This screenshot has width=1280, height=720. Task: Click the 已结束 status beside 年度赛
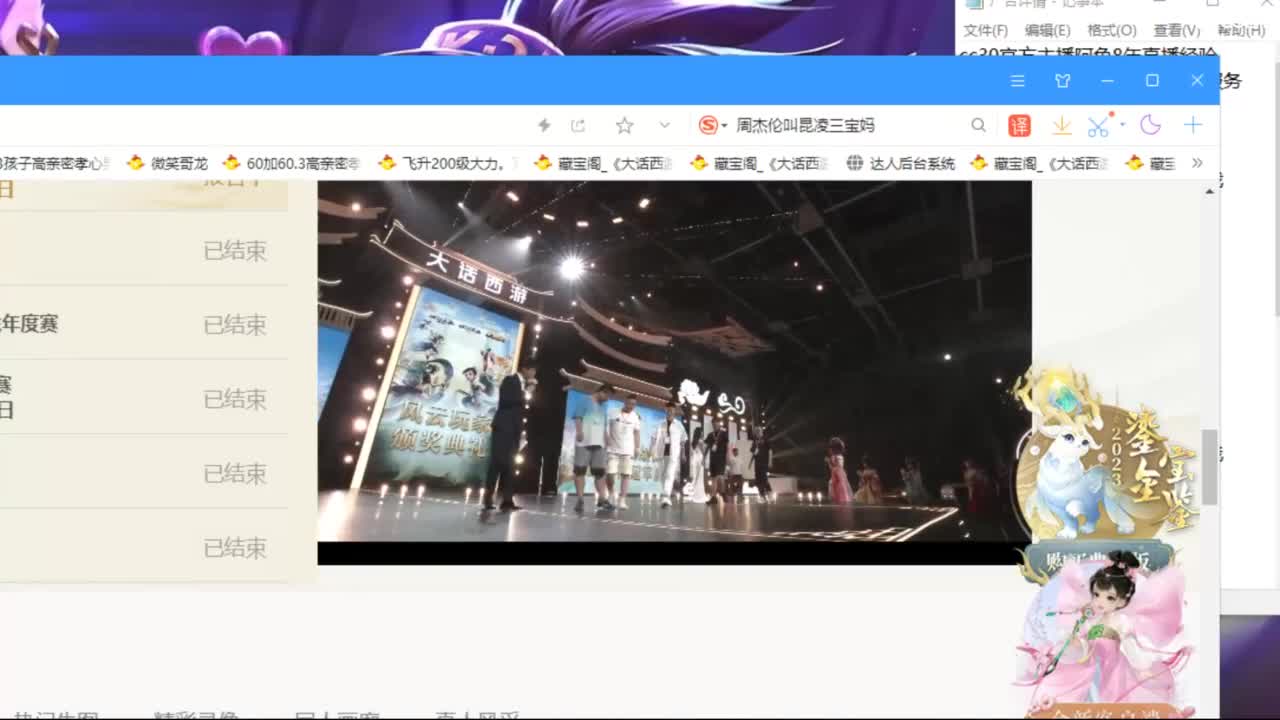coord(235,324)
